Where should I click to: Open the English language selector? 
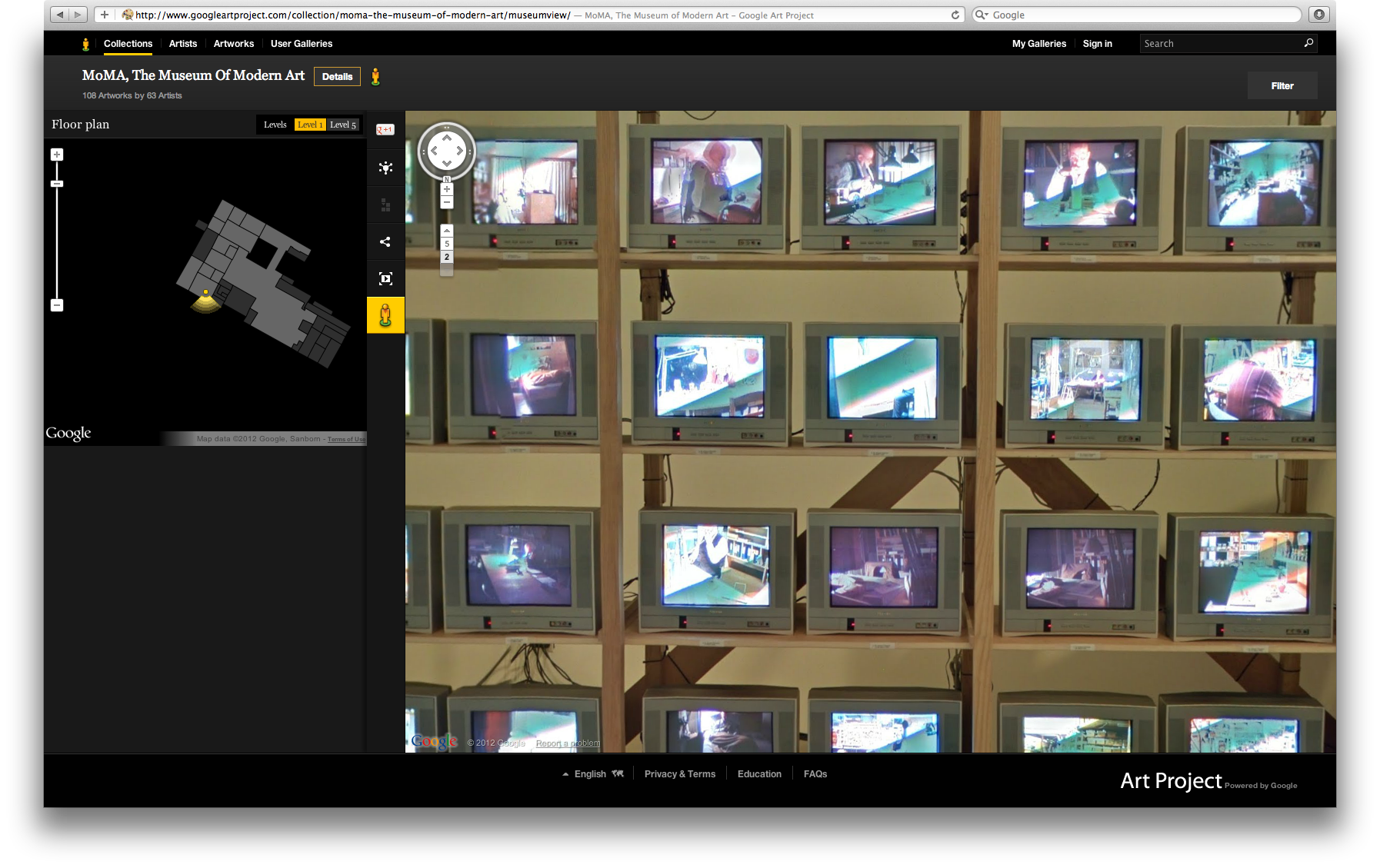pyautogui.click(x=590, y=774)
